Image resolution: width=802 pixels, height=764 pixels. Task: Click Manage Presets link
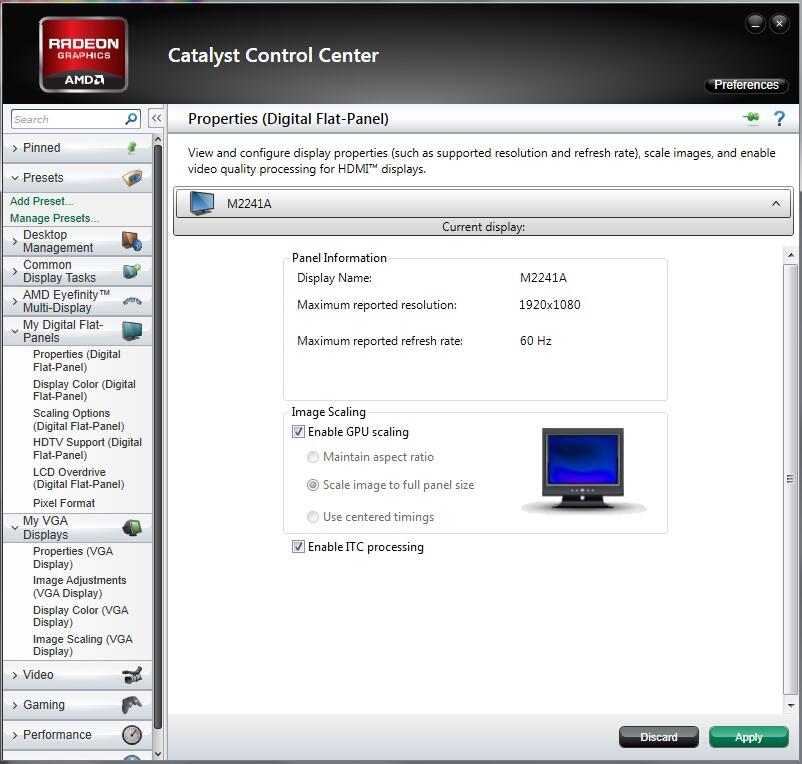[54, 218]
